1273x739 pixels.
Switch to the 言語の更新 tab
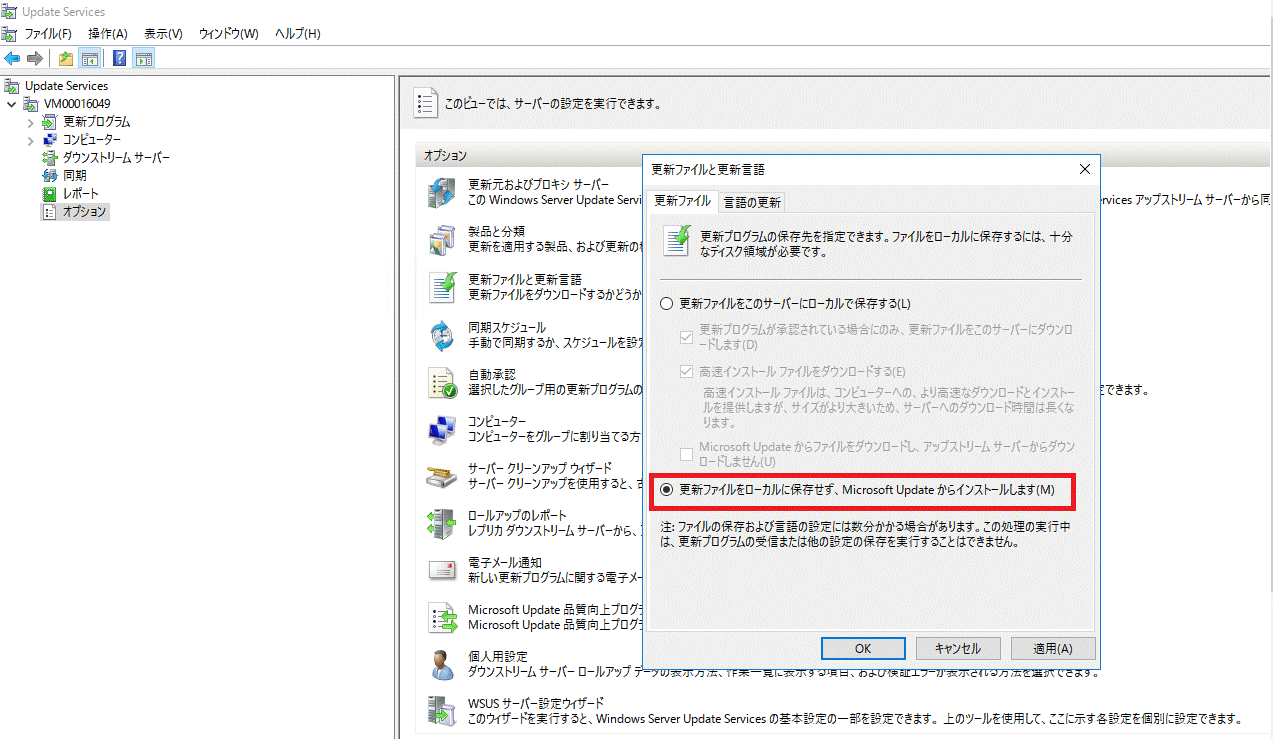coord(752,202)
